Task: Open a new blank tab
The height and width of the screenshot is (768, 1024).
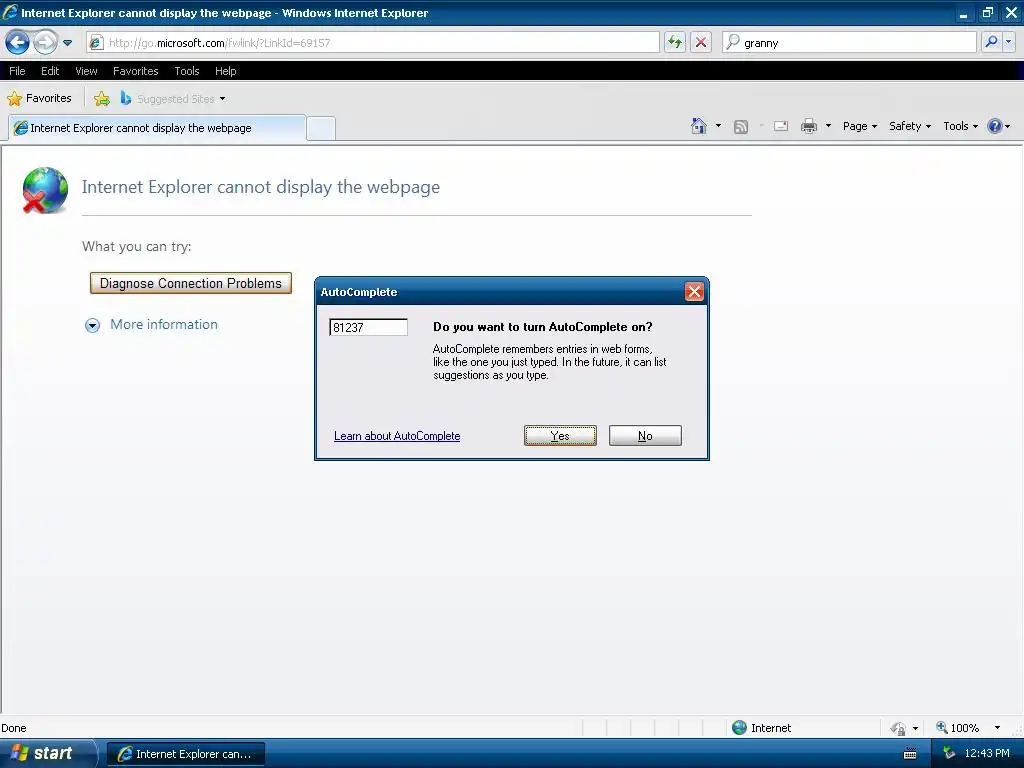Action: (x=321, y=129)
